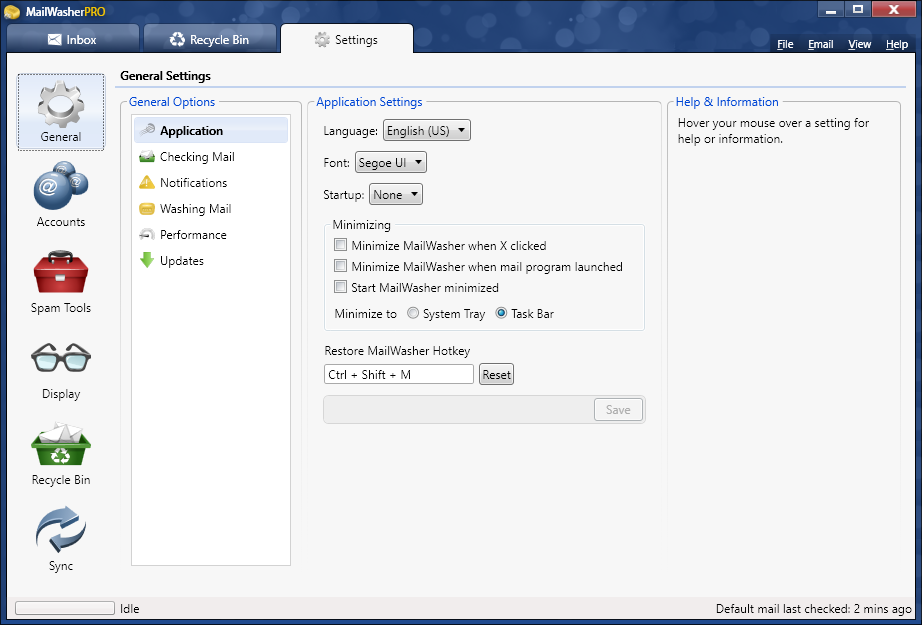Click the Washing Mail option icon
Viewport: 922px width, 625px height.
point(147,209)
